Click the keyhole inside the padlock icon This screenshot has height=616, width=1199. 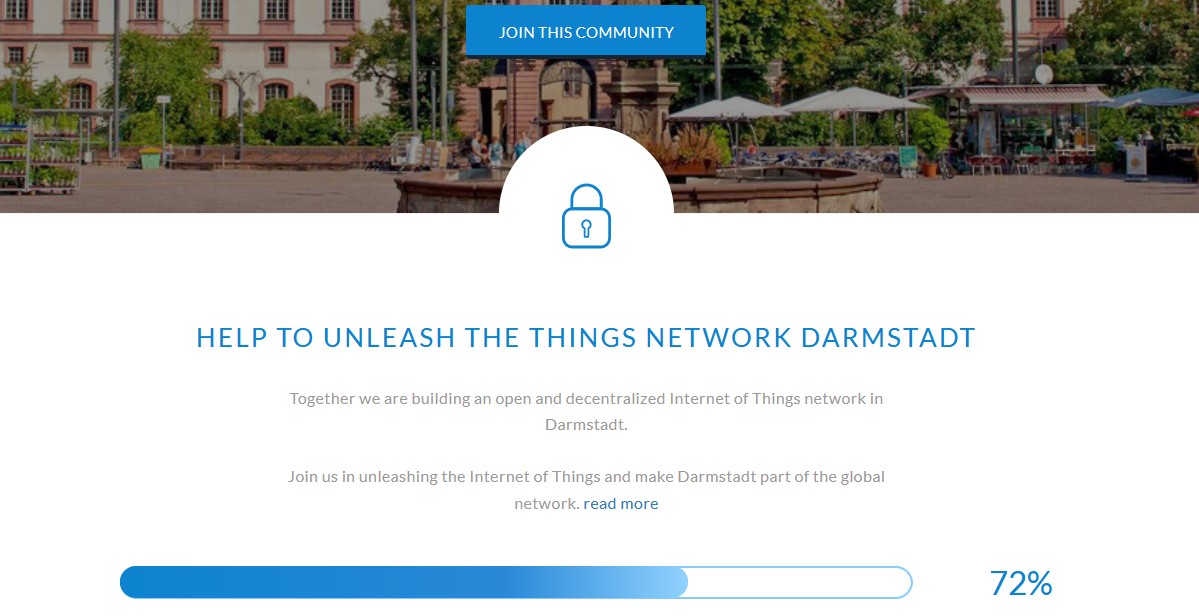(586, 228)
